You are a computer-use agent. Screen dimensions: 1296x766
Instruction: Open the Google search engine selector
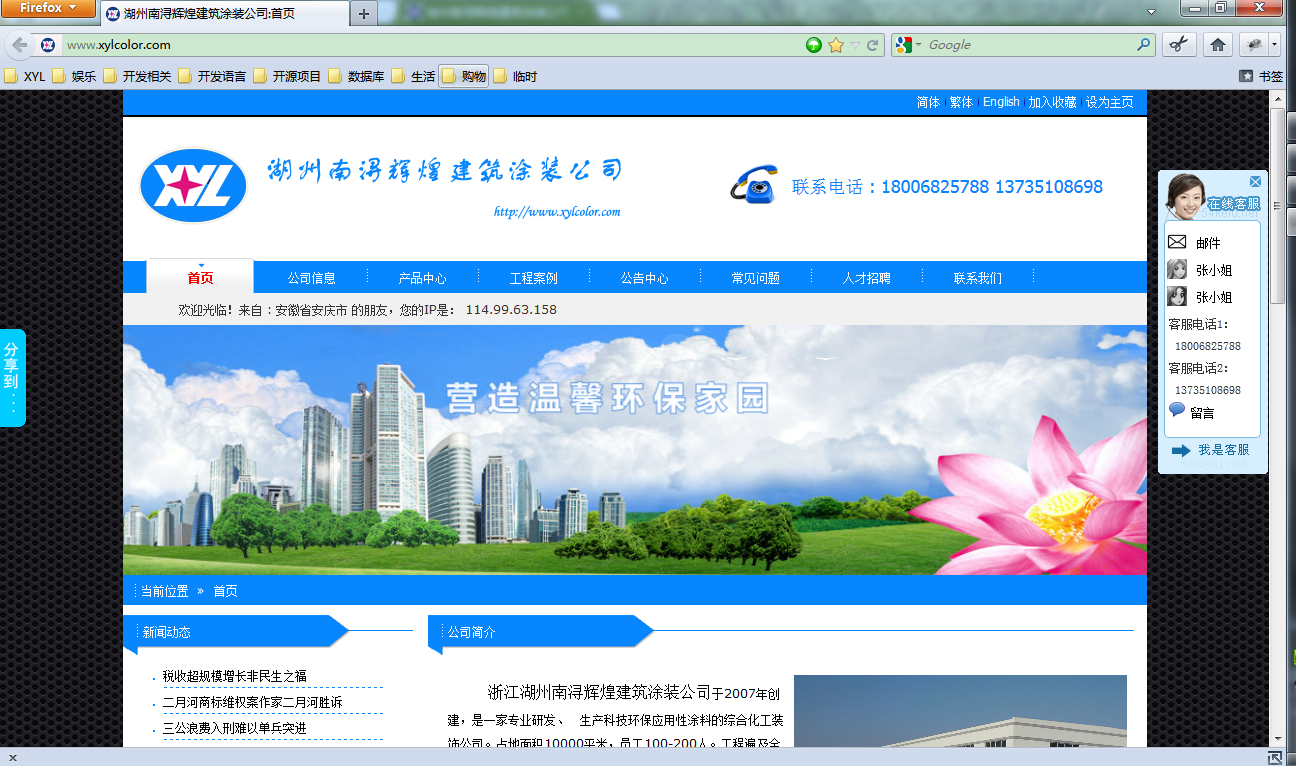[x=908, y=45]
